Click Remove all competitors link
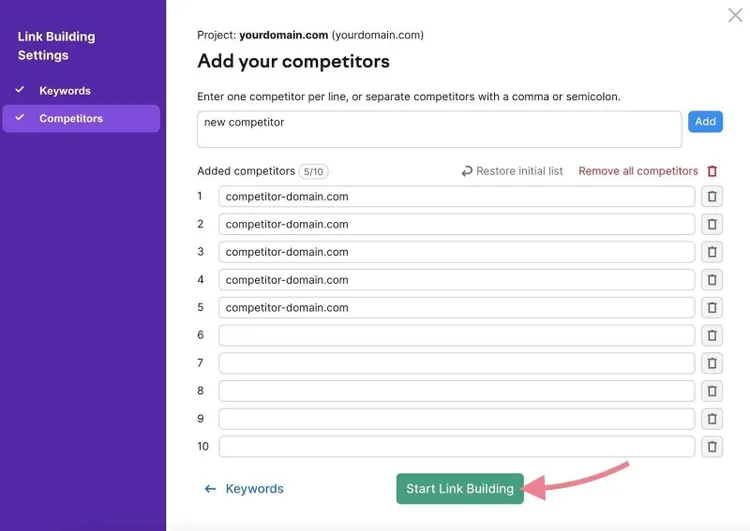Viewport: 750px width, 531px height. 638,171
